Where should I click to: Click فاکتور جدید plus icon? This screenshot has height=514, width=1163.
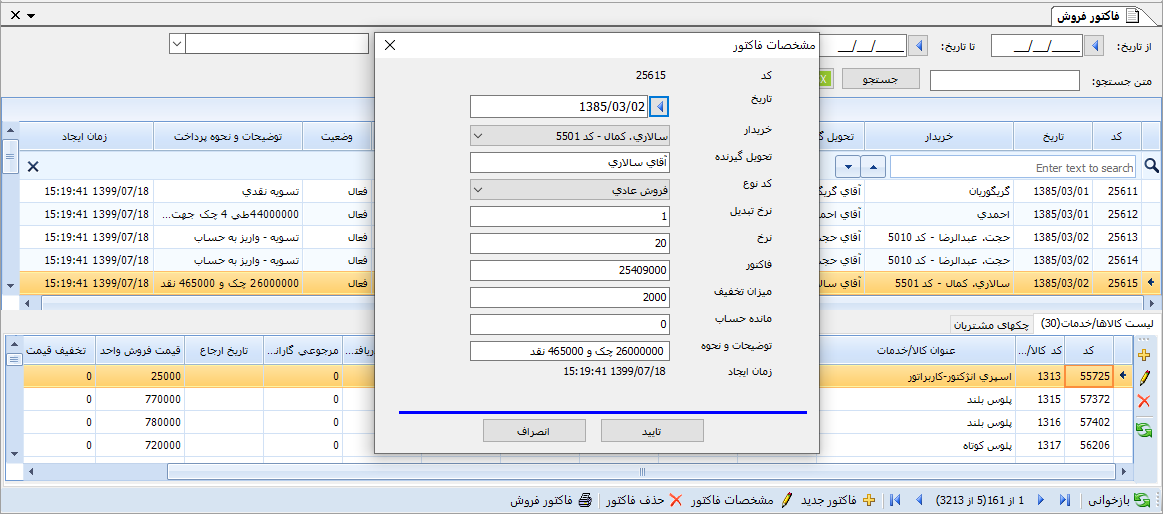[870, 501]
